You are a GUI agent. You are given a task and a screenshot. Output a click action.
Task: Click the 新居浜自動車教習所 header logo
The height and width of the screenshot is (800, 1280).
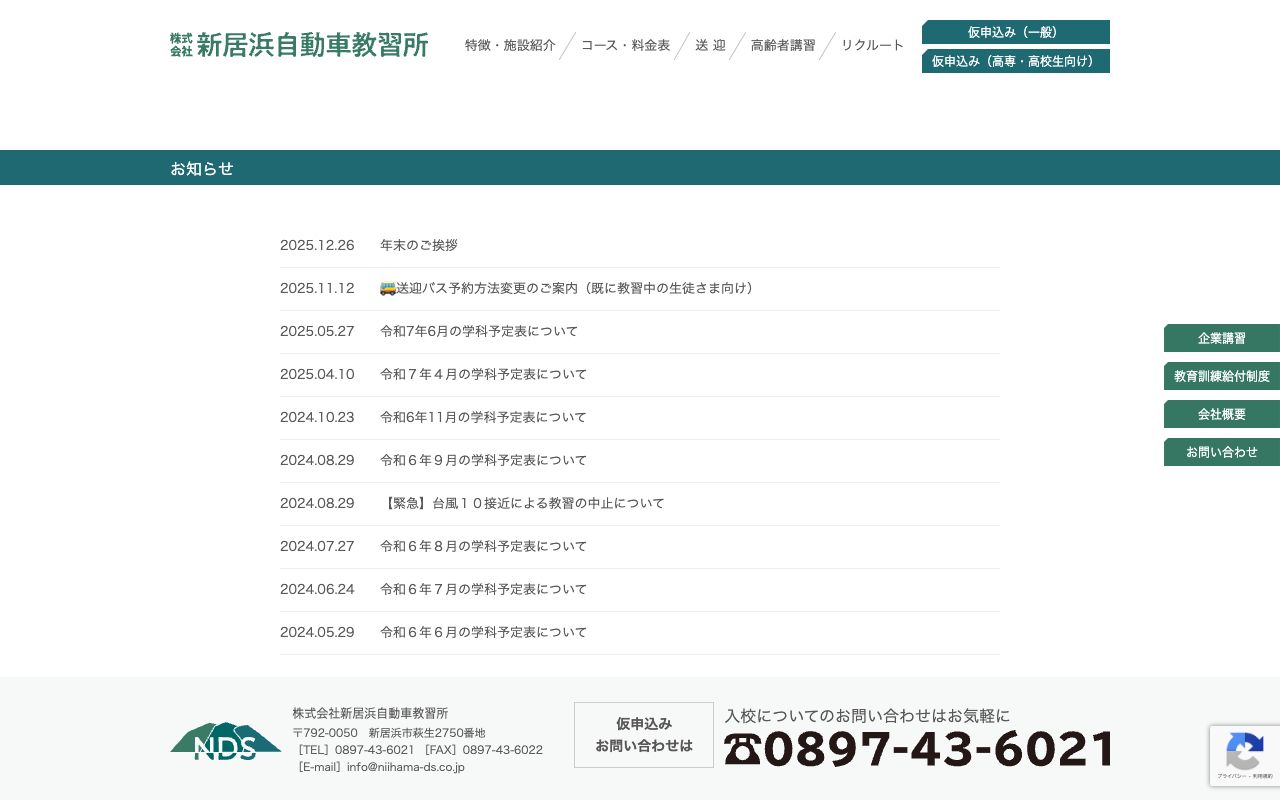pyautogui.click(x=298, y=45)
